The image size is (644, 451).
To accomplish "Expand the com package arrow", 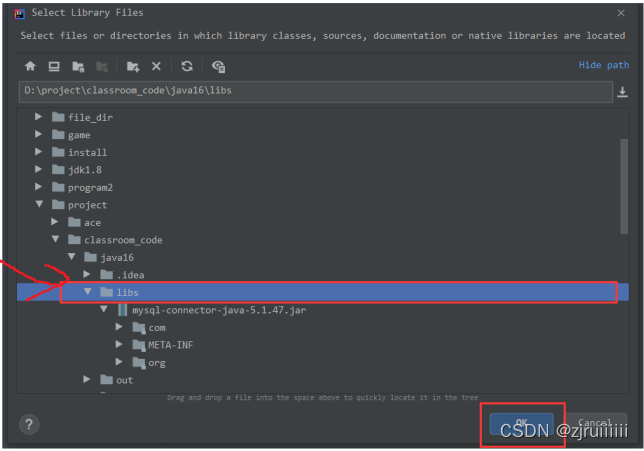I will [119, 327].
